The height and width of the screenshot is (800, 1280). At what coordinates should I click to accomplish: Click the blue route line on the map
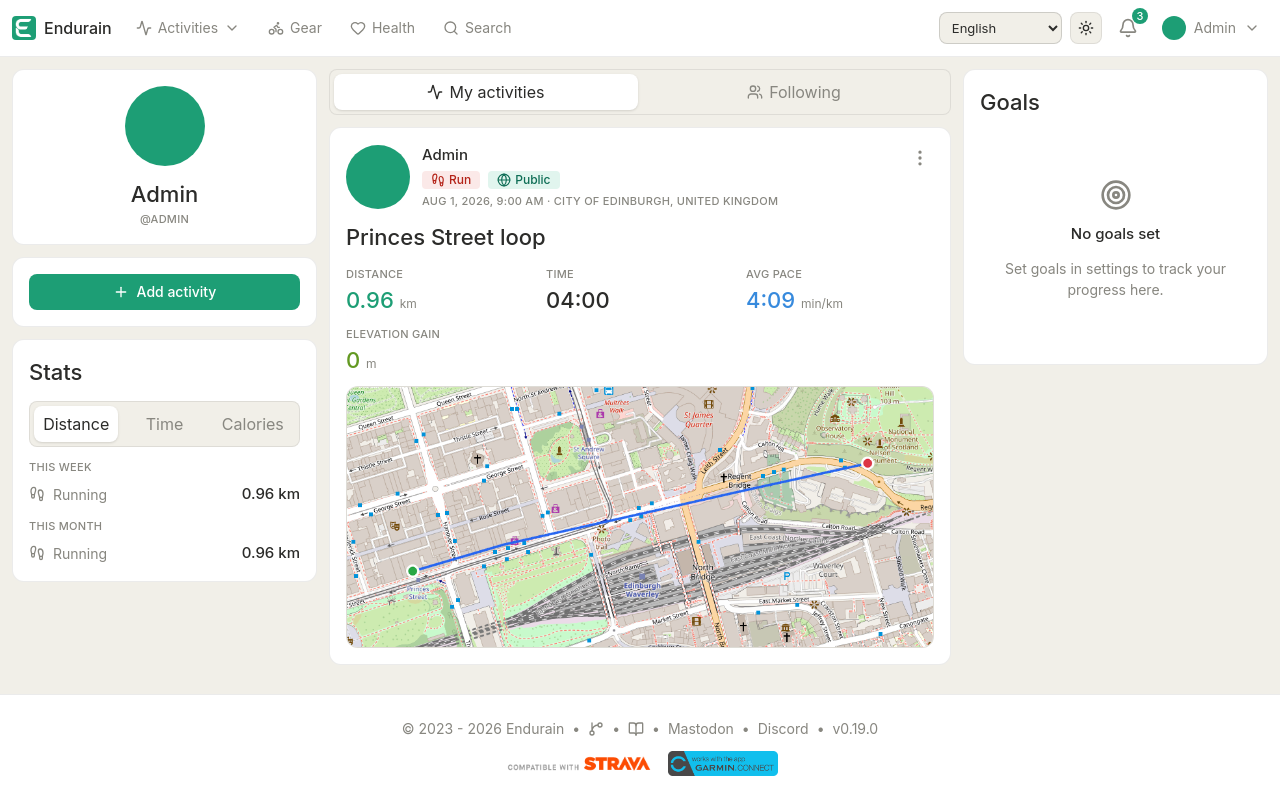click(640, 517)
